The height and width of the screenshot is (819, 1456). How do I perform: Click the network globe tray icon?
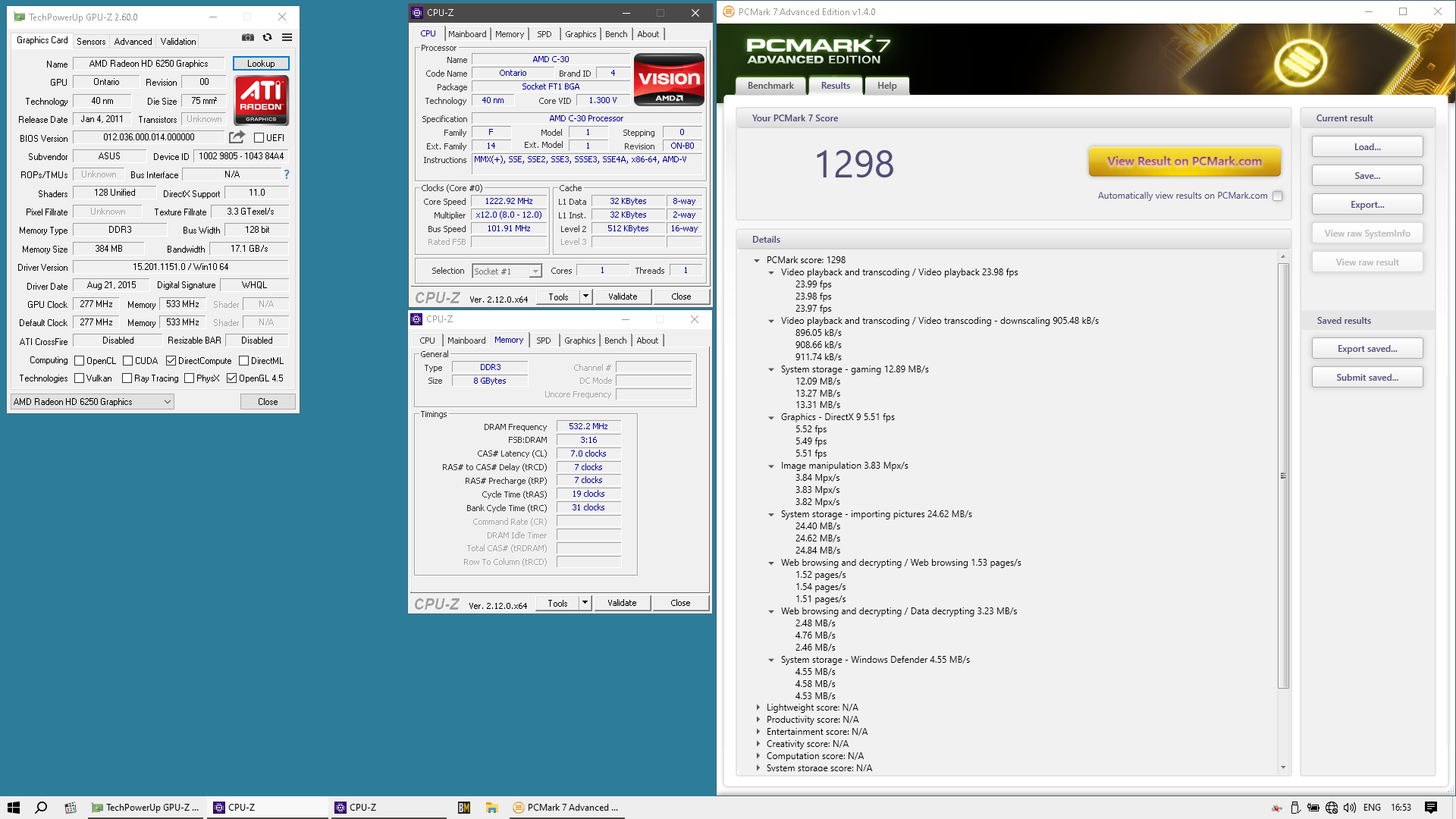tap(1332, 808)
